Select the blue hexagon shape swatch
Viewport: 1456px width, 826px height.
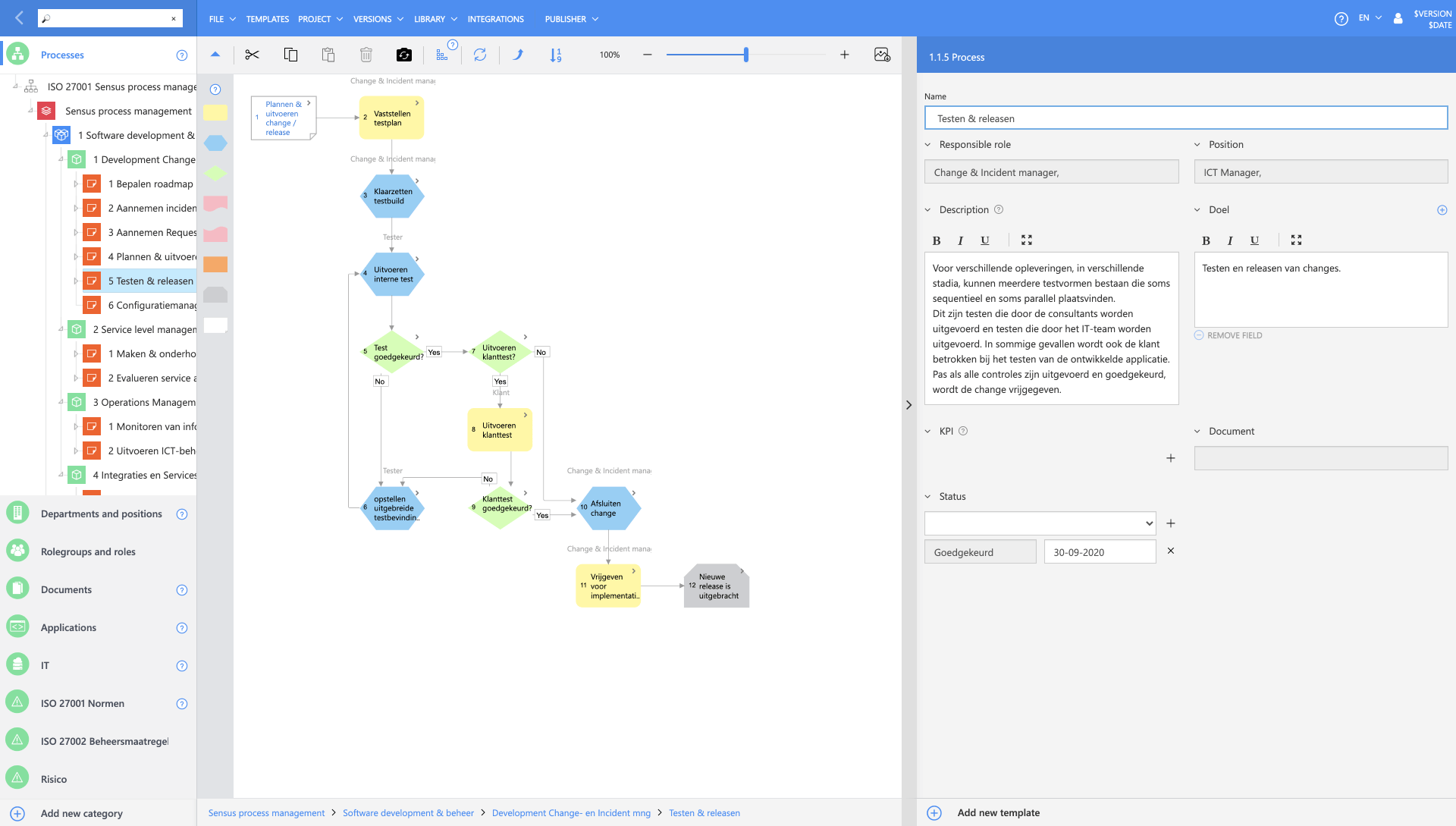(215, 143)
